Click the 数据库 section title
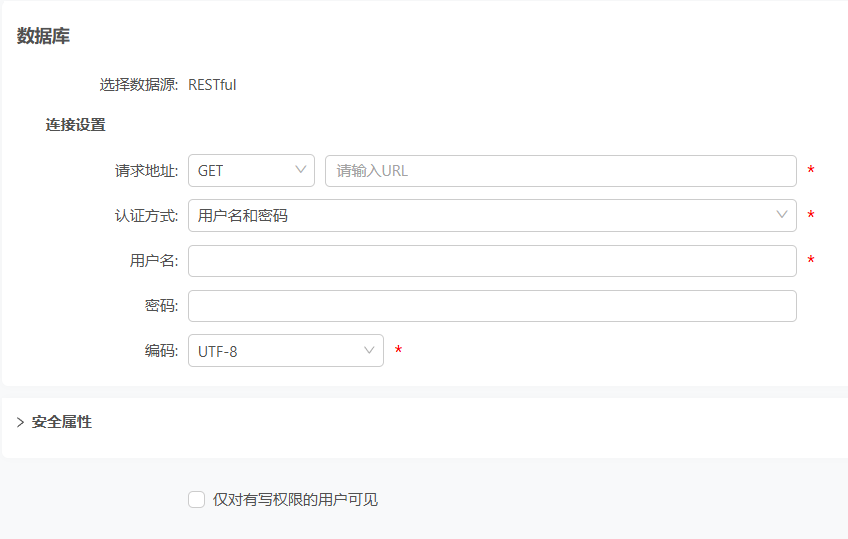Image resolution: width=848 pixels, height=539 pixels. 43,36
